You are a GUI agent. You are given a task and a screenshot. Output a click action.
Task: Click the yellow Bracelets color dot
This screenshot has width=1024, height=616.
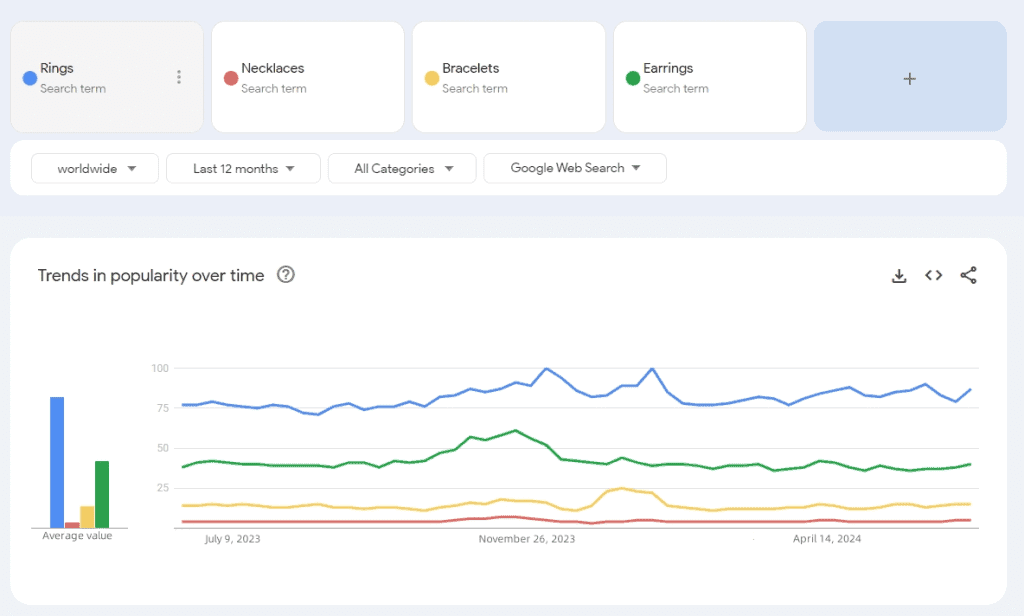432,78
